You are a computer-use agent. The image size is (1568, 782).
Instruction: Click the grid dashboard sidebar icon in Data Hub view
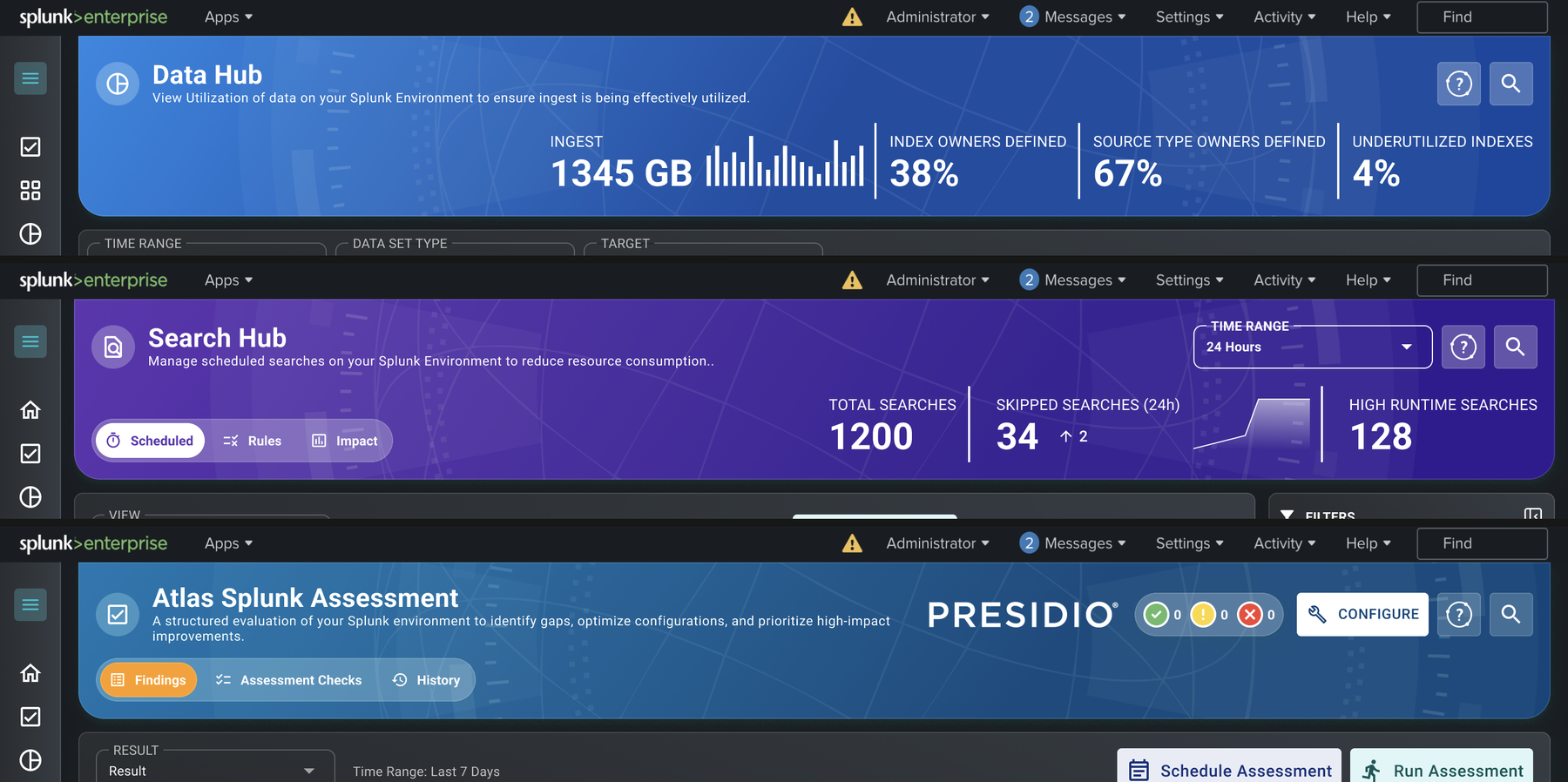click(30, 191)
